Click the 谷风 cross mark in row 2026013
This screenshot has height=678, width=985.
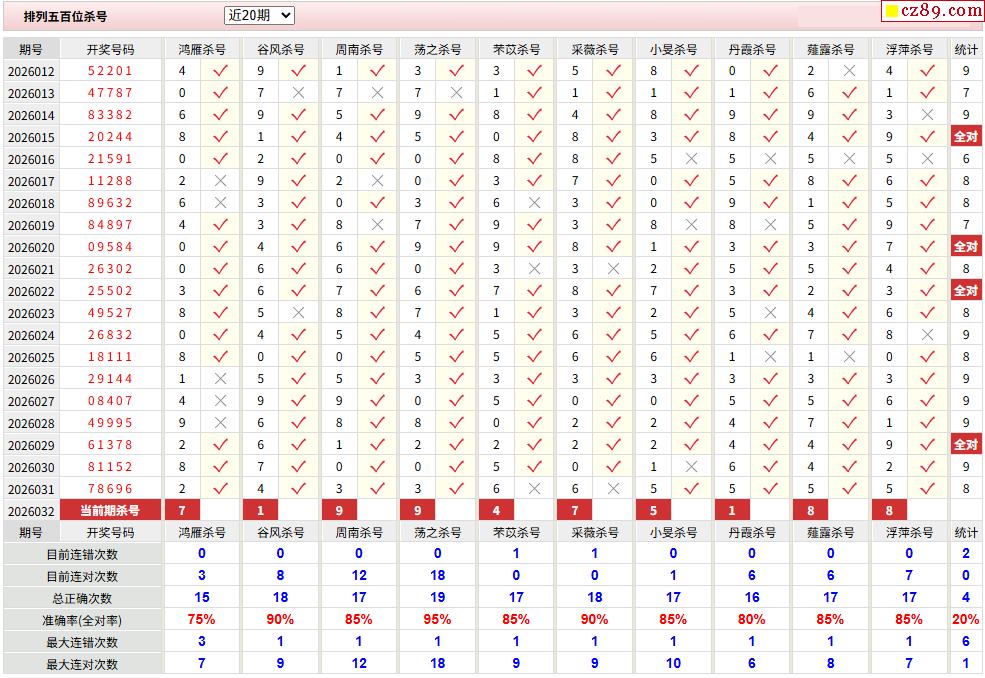click(x=299, y=93)
